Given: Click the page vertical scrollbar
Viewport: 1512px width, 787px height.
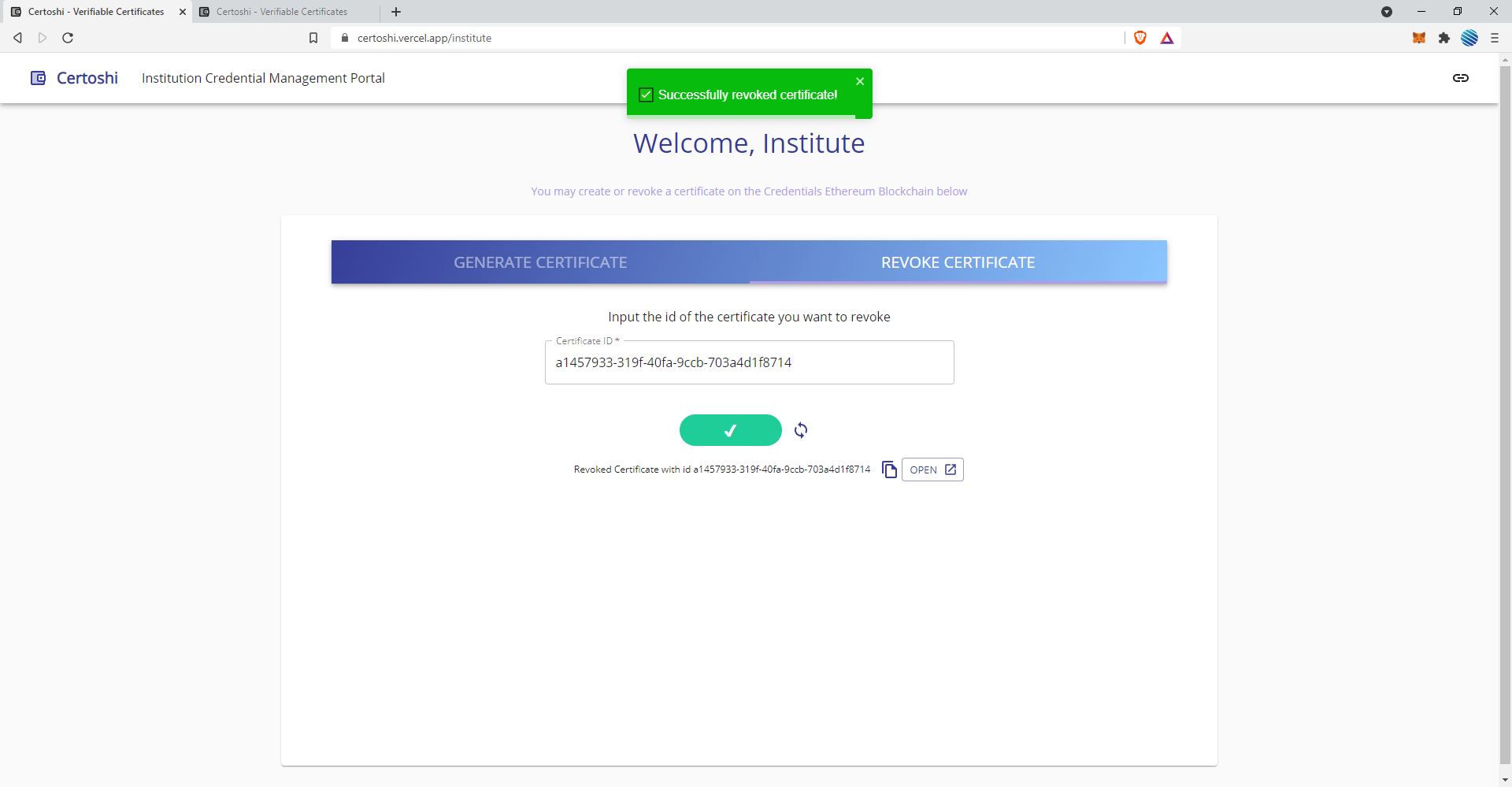Looking at the screenshot, I should coord(1505,414).
